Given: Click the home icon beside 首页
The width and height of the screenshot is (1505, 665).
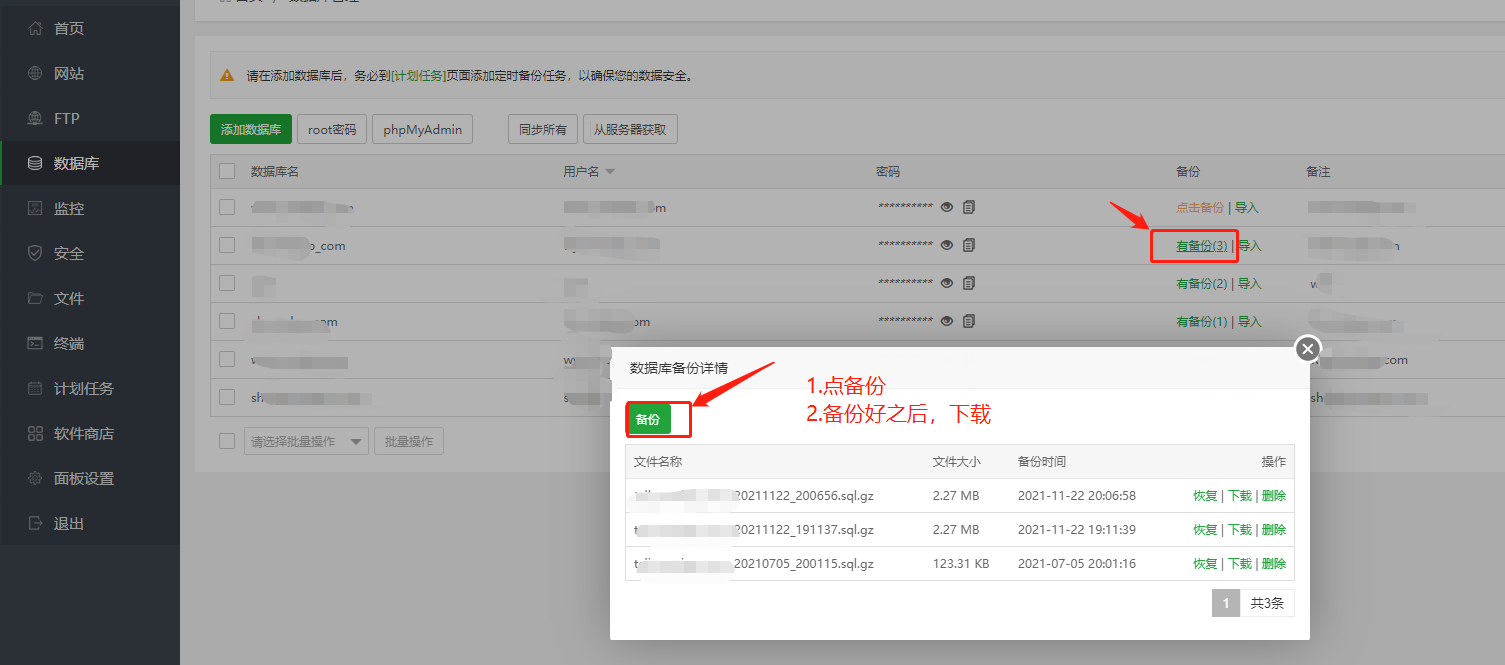Looking at the screenshot, I should point(36,28).
